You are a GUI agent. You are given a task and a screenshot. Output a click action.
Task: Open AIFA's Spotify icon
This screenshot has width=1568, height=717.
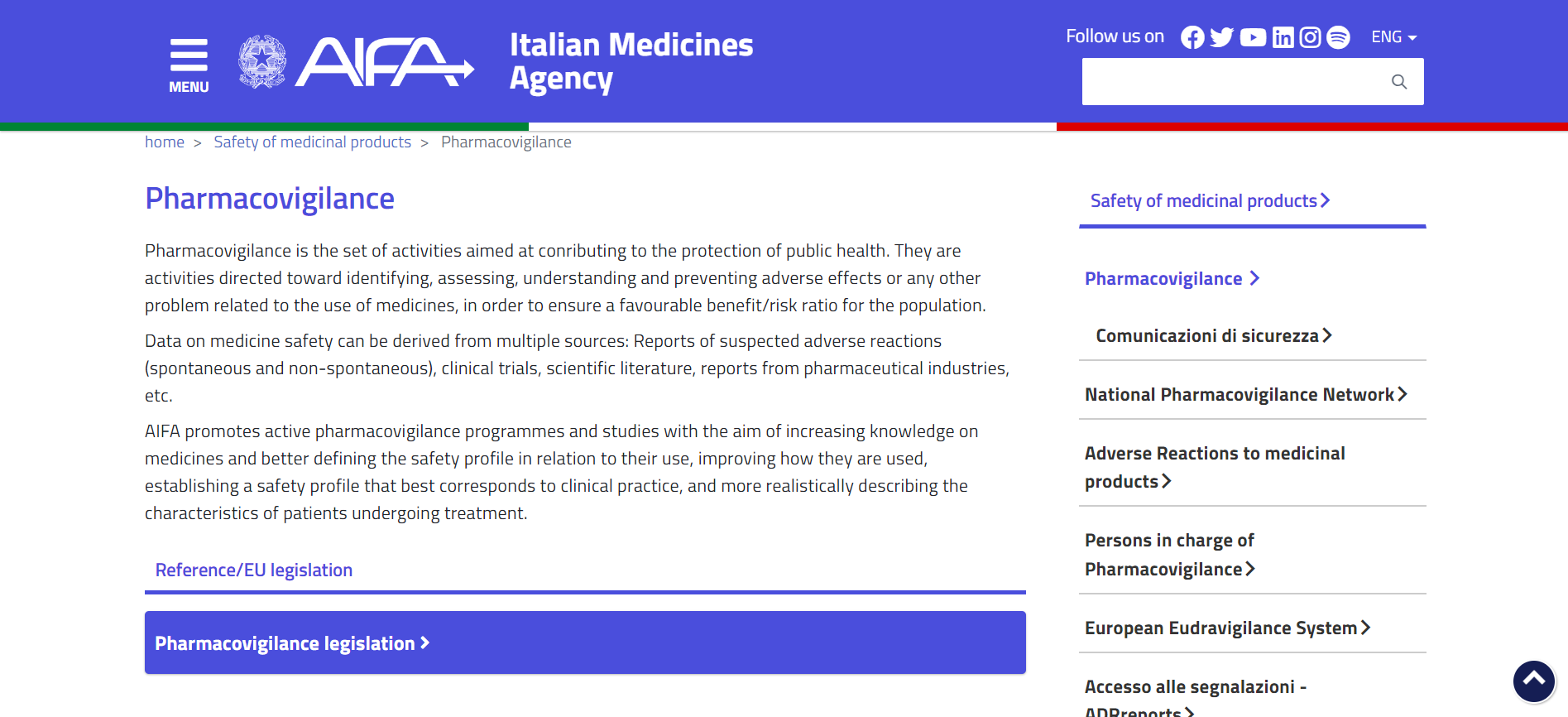point(1338,37)
